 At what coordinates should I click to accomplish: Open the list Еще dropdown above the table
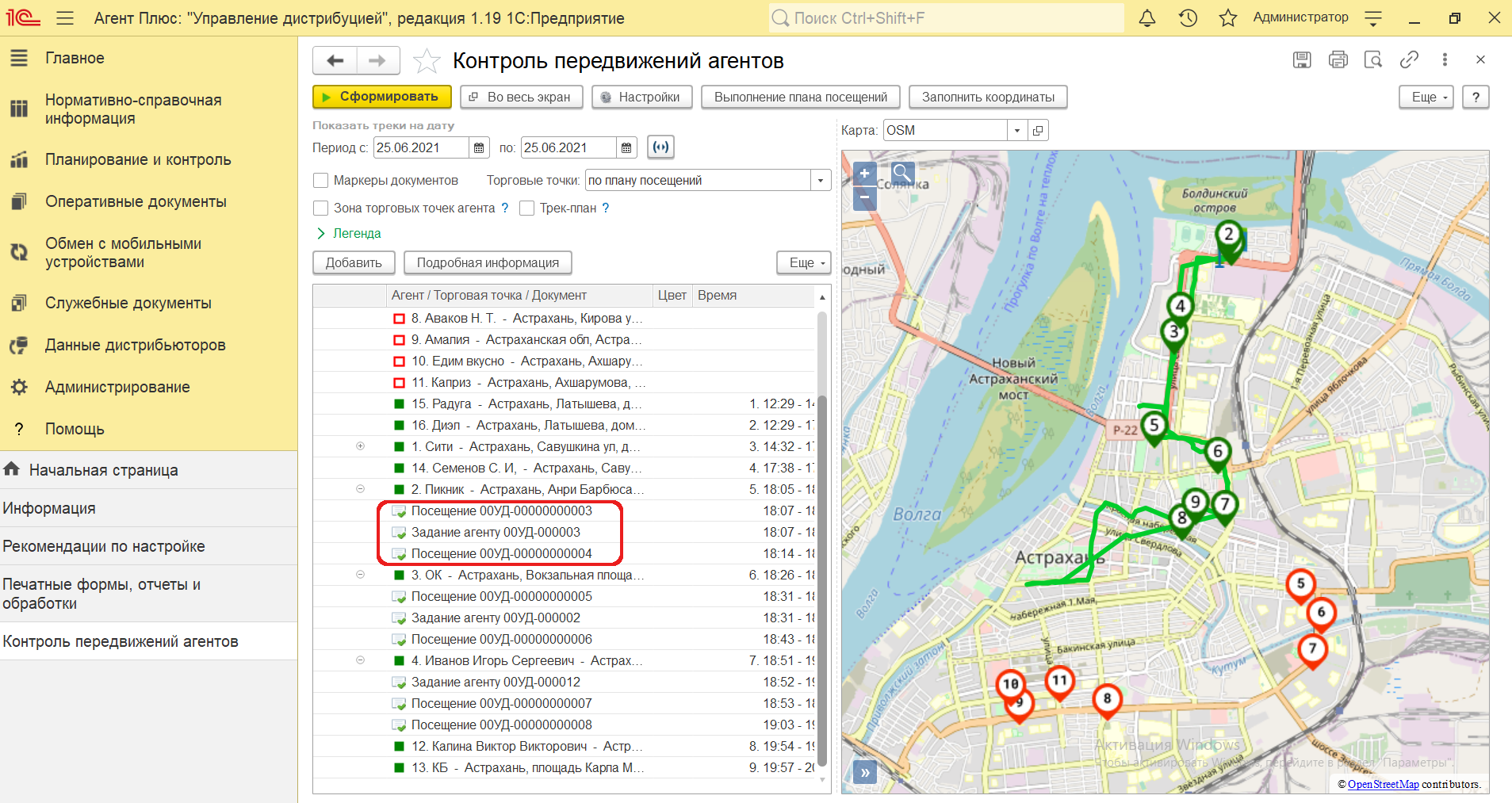tap(804, 262)
